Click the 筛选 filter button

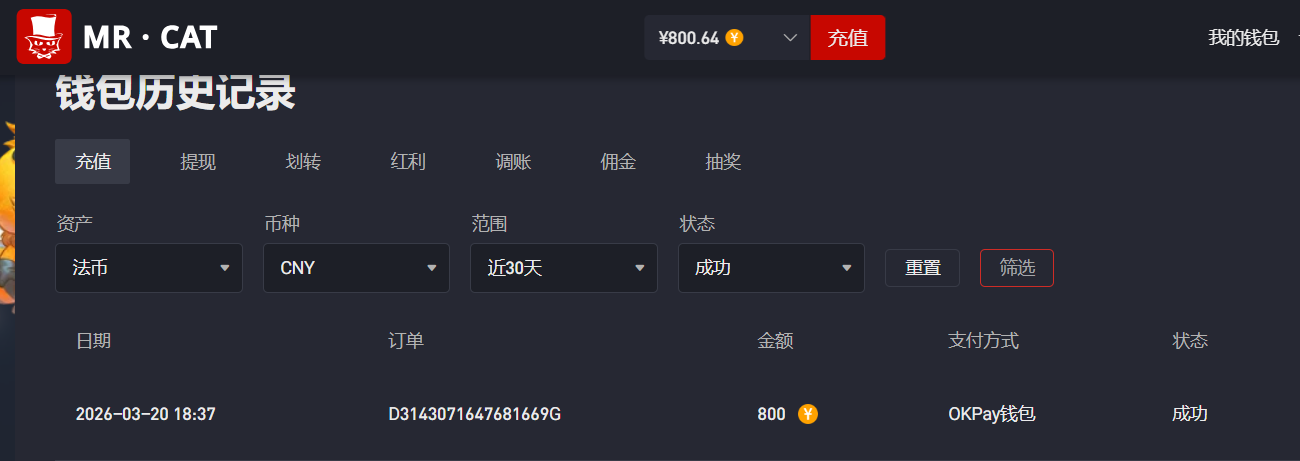tap(1017, 268)
